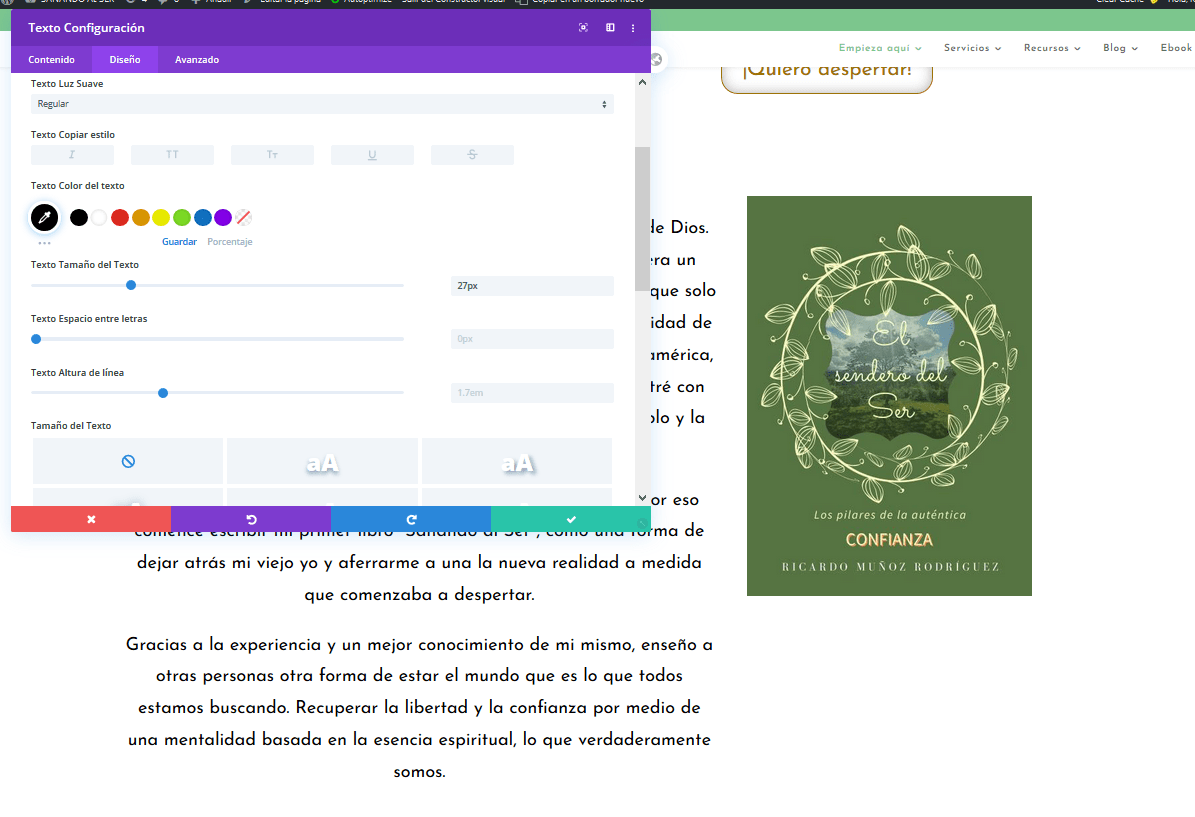Expand the three dots below the color picker
This screenshot has height=817, width=1195.
[x=44, y=243]
